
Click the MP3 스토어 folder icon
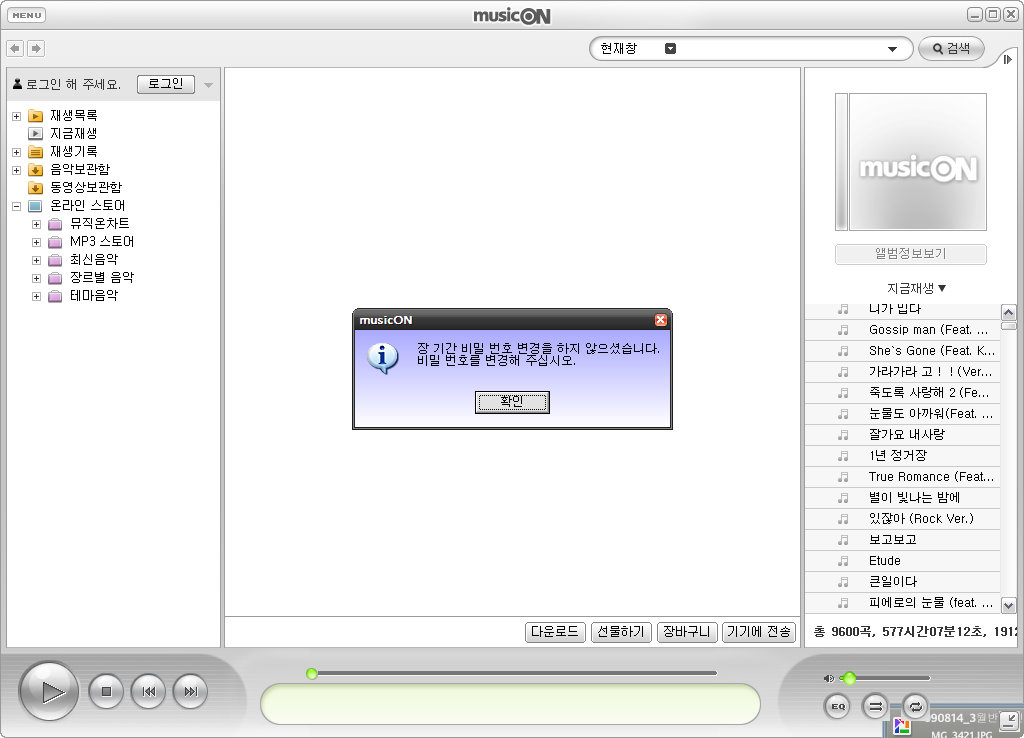[x=56, y=242]
